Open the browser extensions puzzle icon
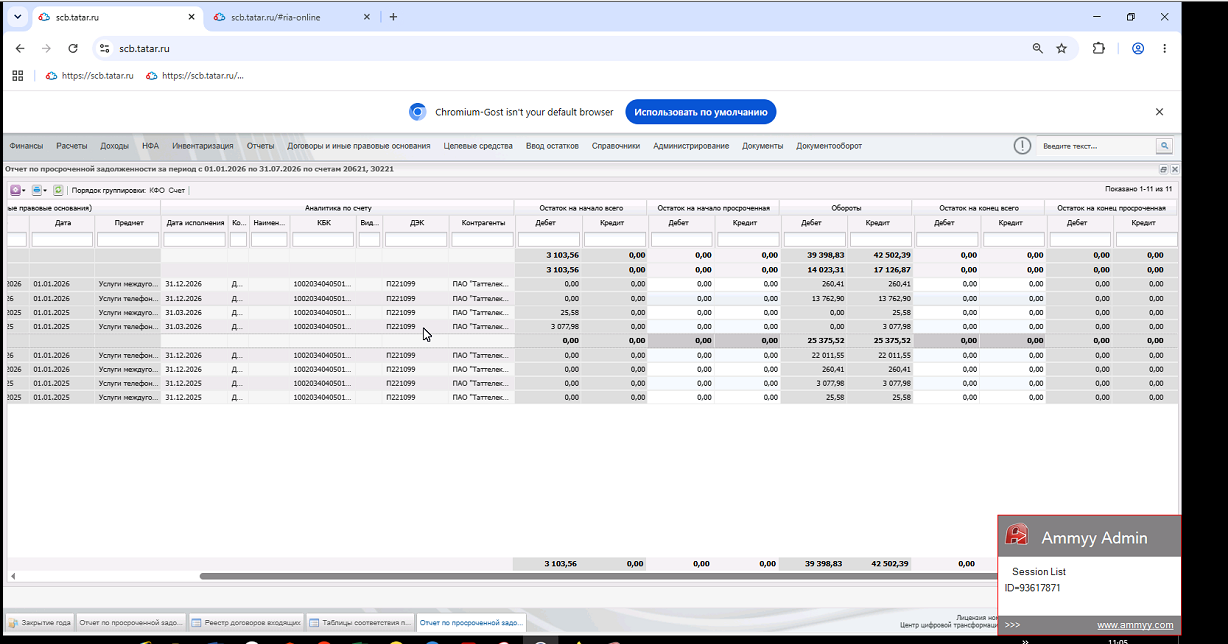The image size is (1228, 644). point(1099,48)
